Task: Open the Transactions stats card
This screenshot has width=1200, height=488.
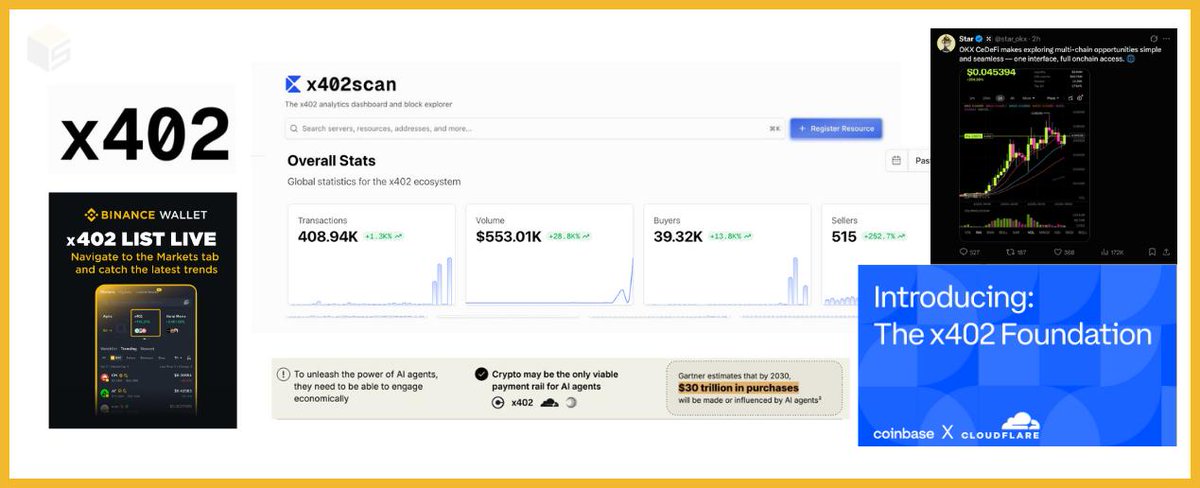Action: 372,255
